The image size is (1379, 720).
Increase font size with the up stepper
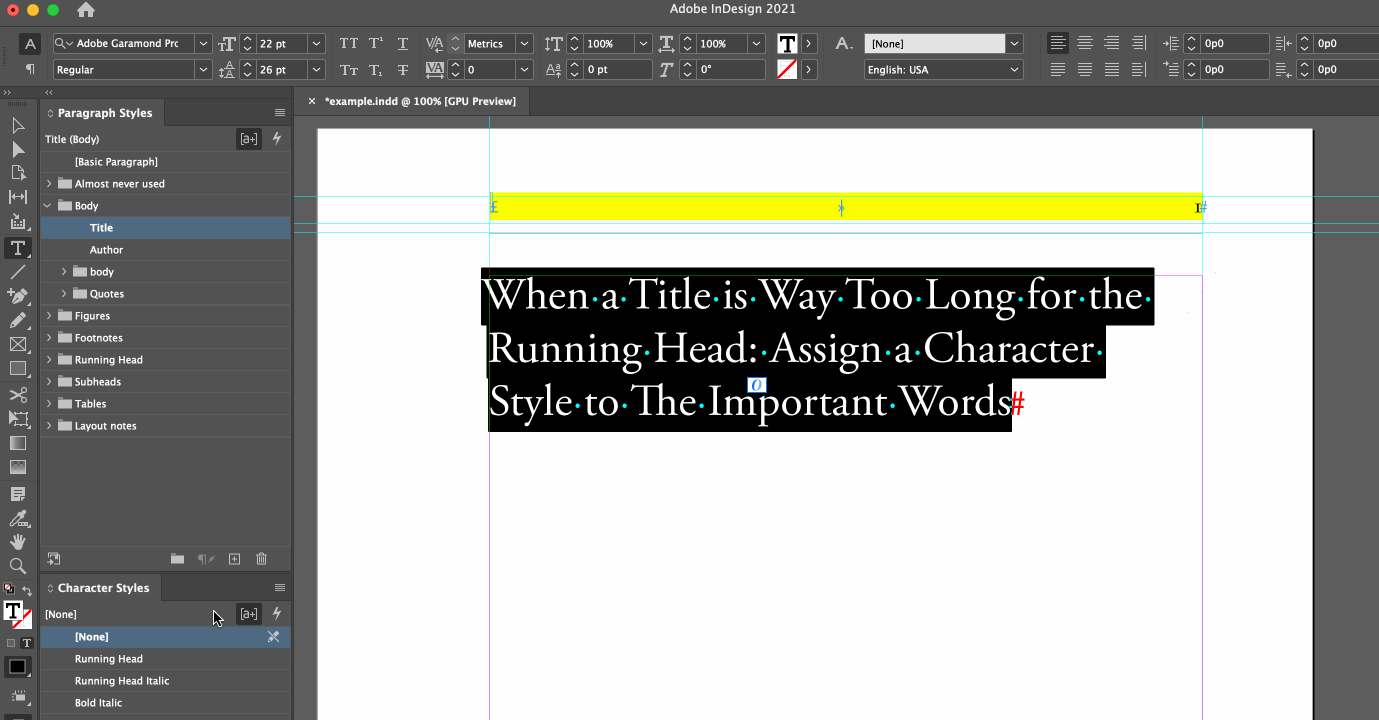pyautogui.click(x=247, y=38)
